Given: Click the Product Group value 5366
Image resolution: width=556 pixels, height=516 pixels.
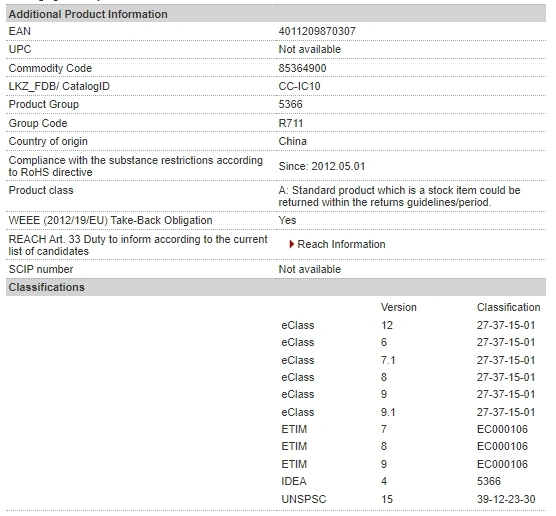Looking at the screenshot, I should pos(290,104).
